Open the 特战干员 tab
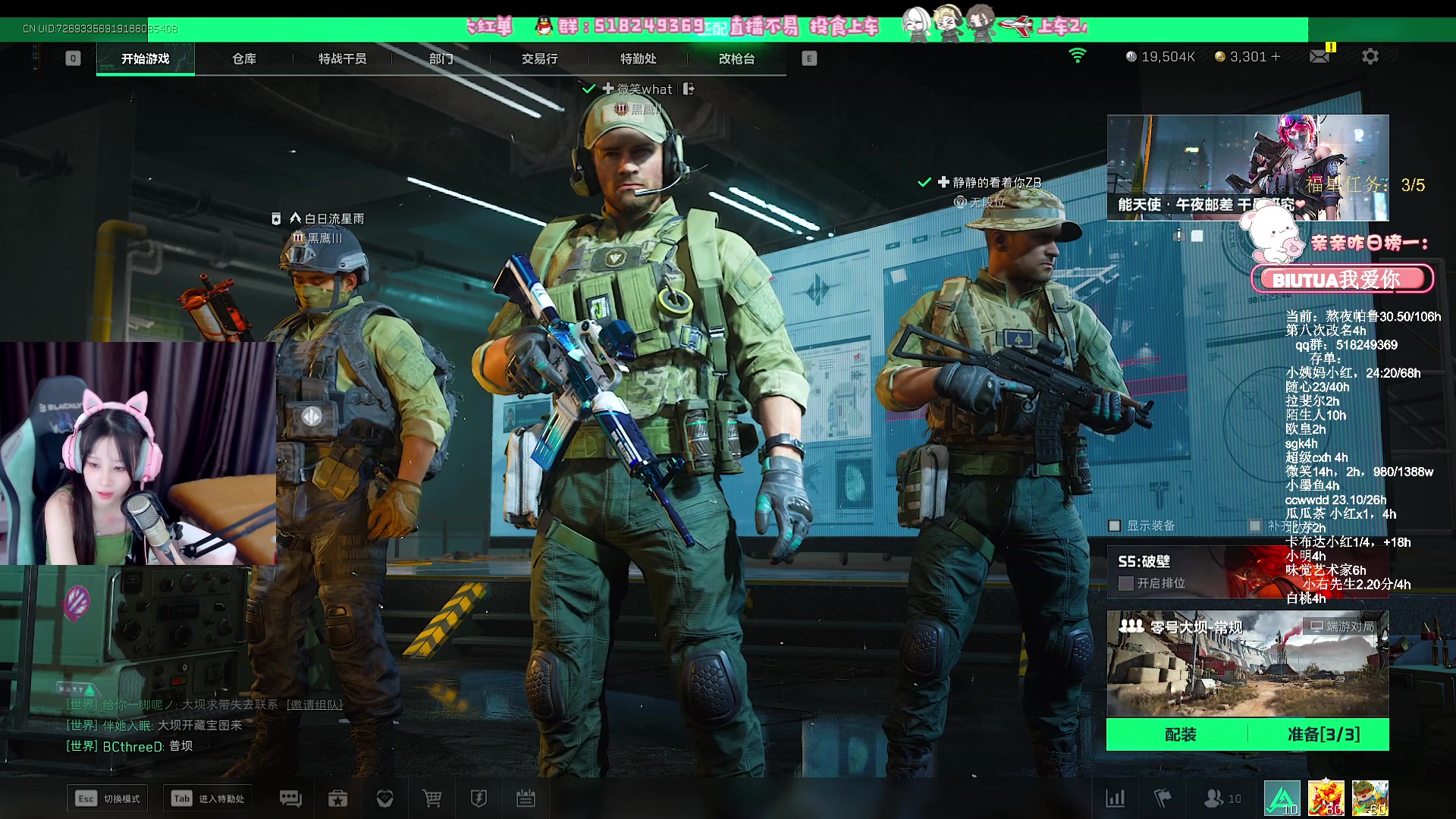Screen dimensions: 1456x819 point(343,58)
